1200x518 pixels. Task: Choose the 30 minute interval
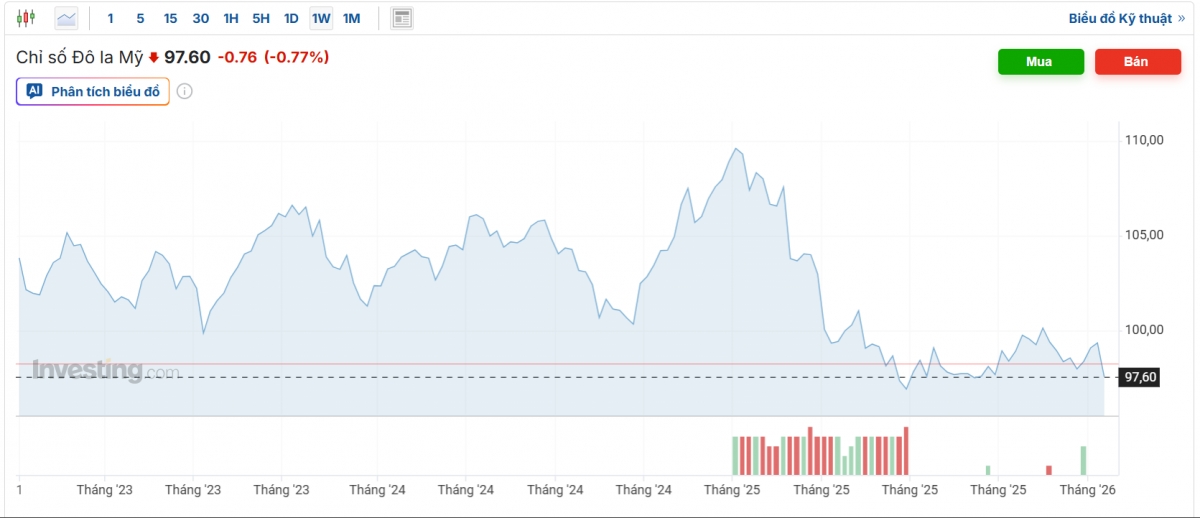point(201,18)
